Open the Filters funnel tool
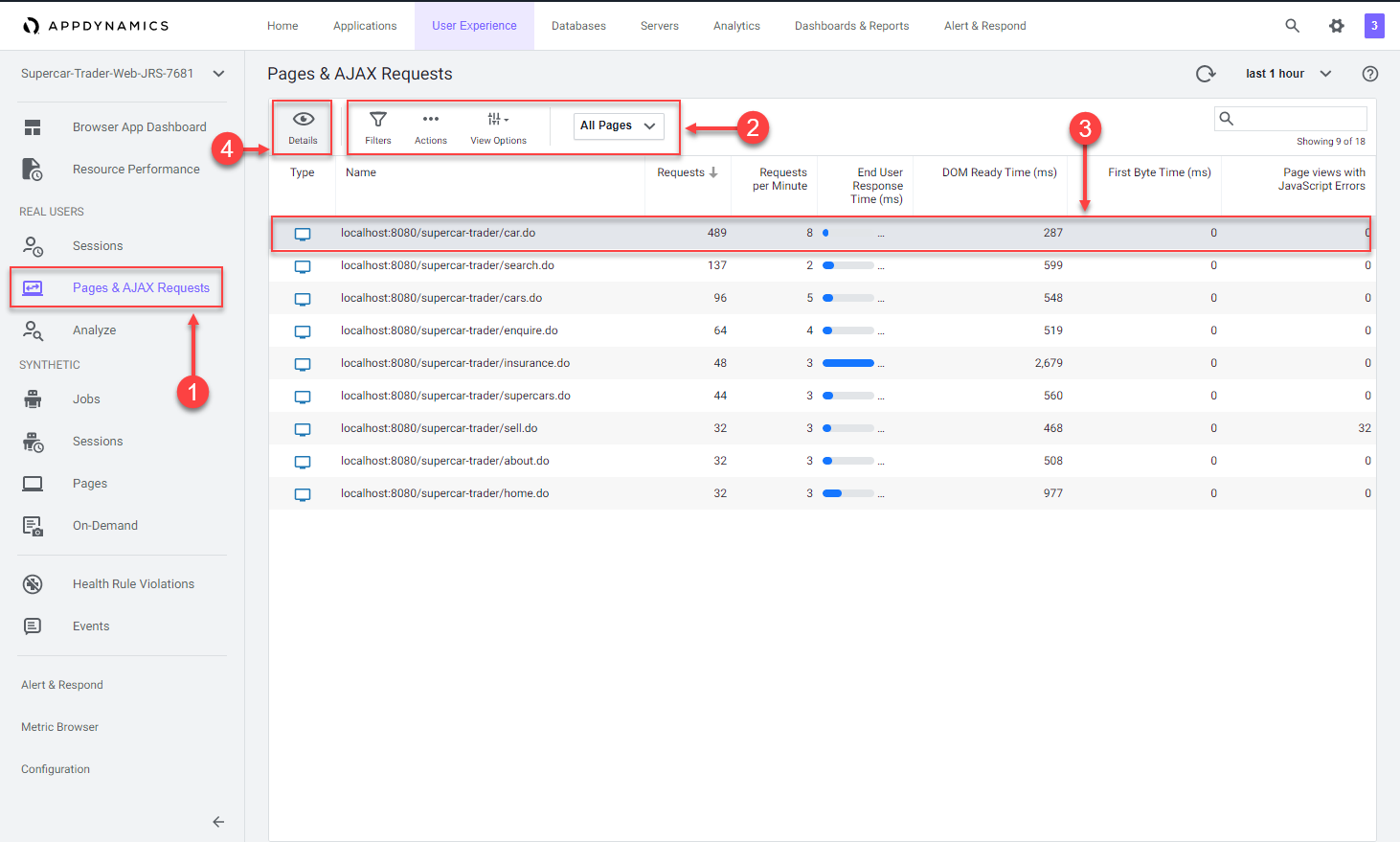The height and width of the screenshot is (842, 1400). [378, 127]
